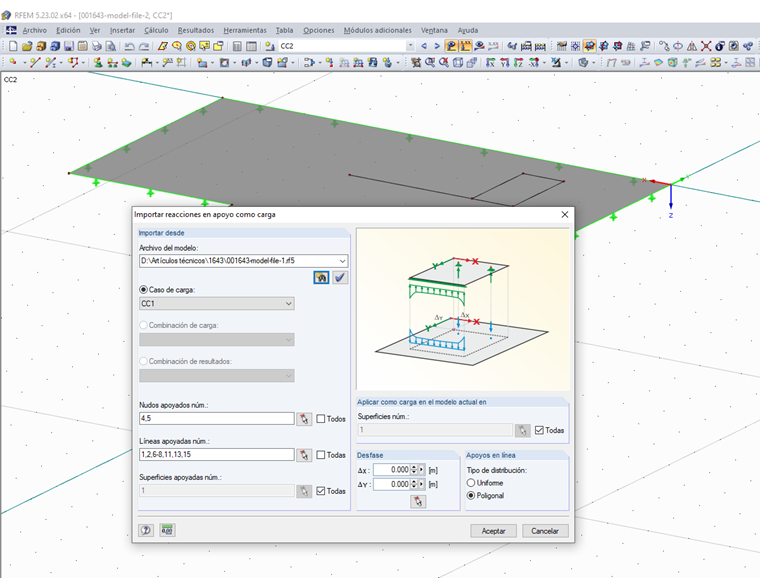Image resolution: width=760 pixels, height=587 pixels.
Task: Expand the -X view direction dropdown arrow
Action: point(544,62)
